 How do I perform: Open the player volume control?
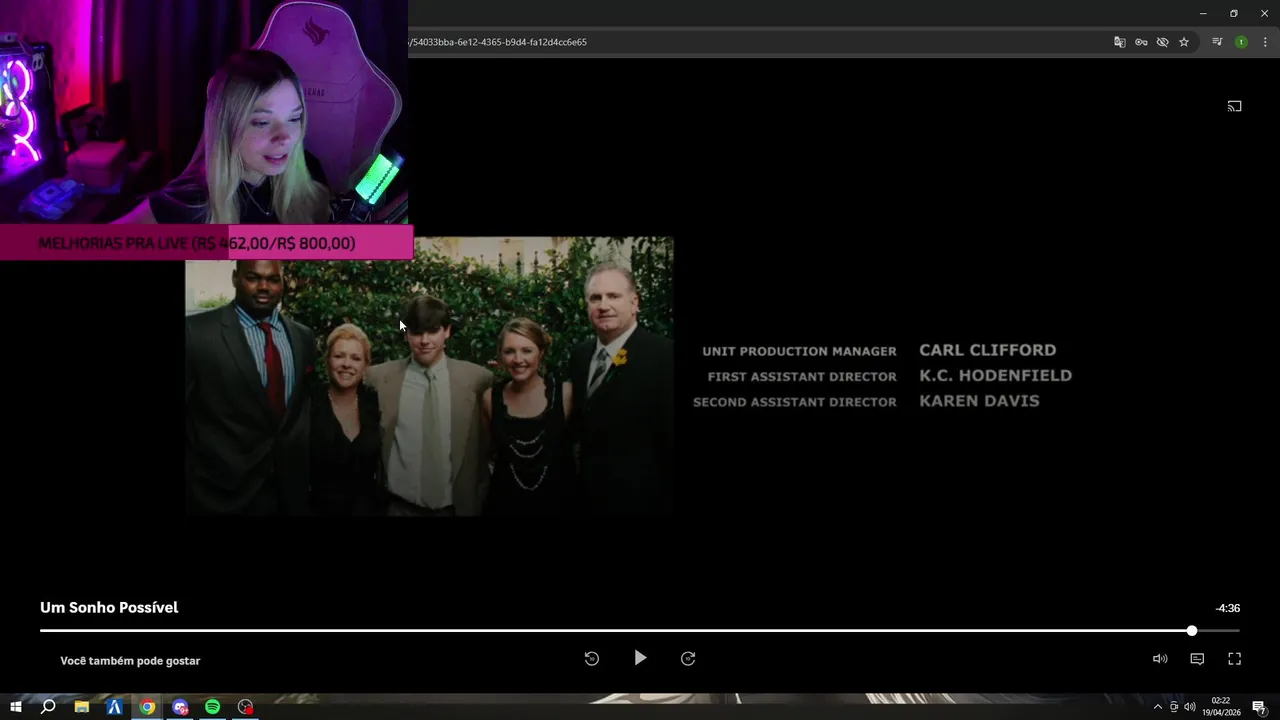click(x=1160, y=659)
